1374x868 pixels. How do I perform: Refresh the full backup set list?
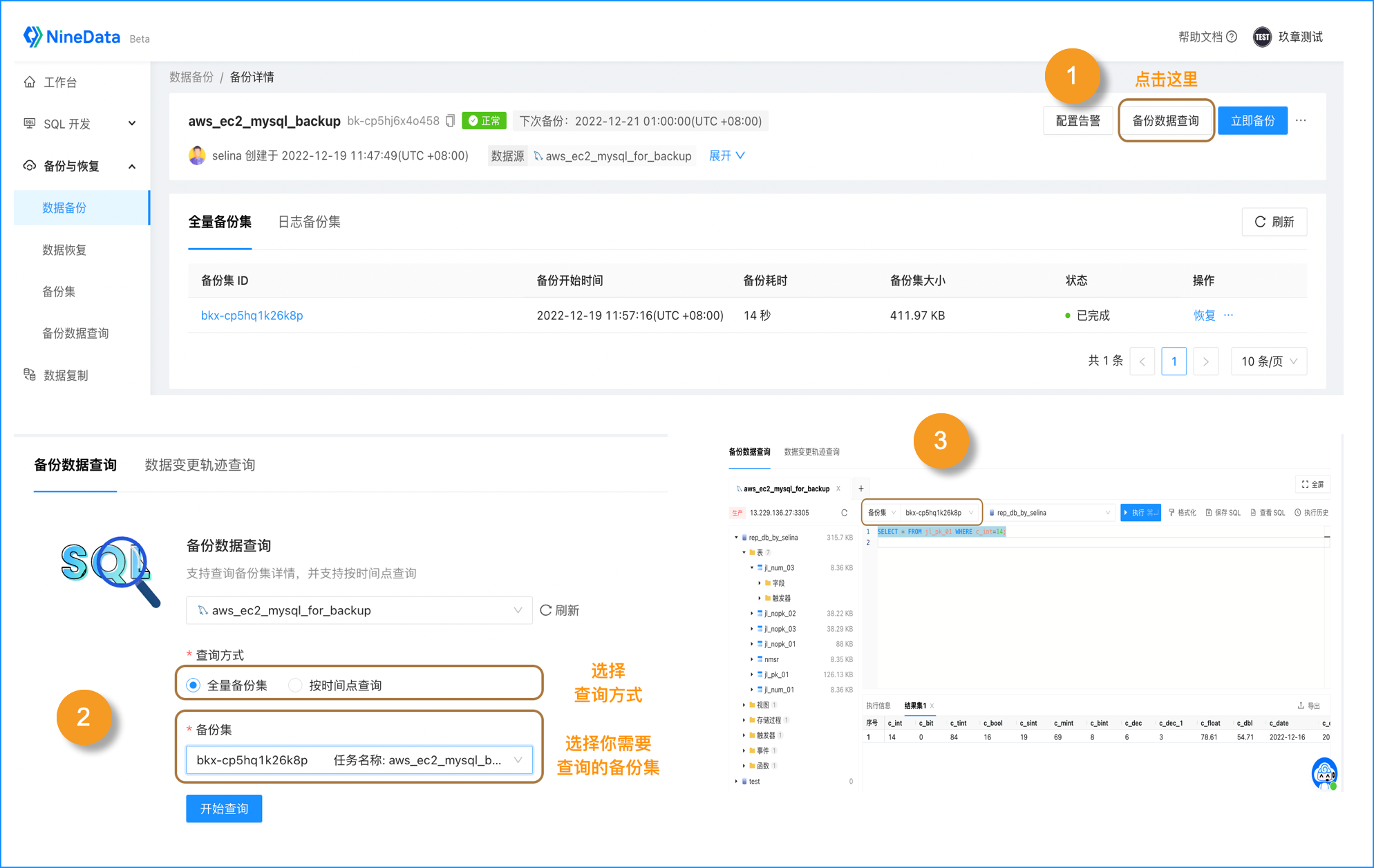[x=1274, y=222]
